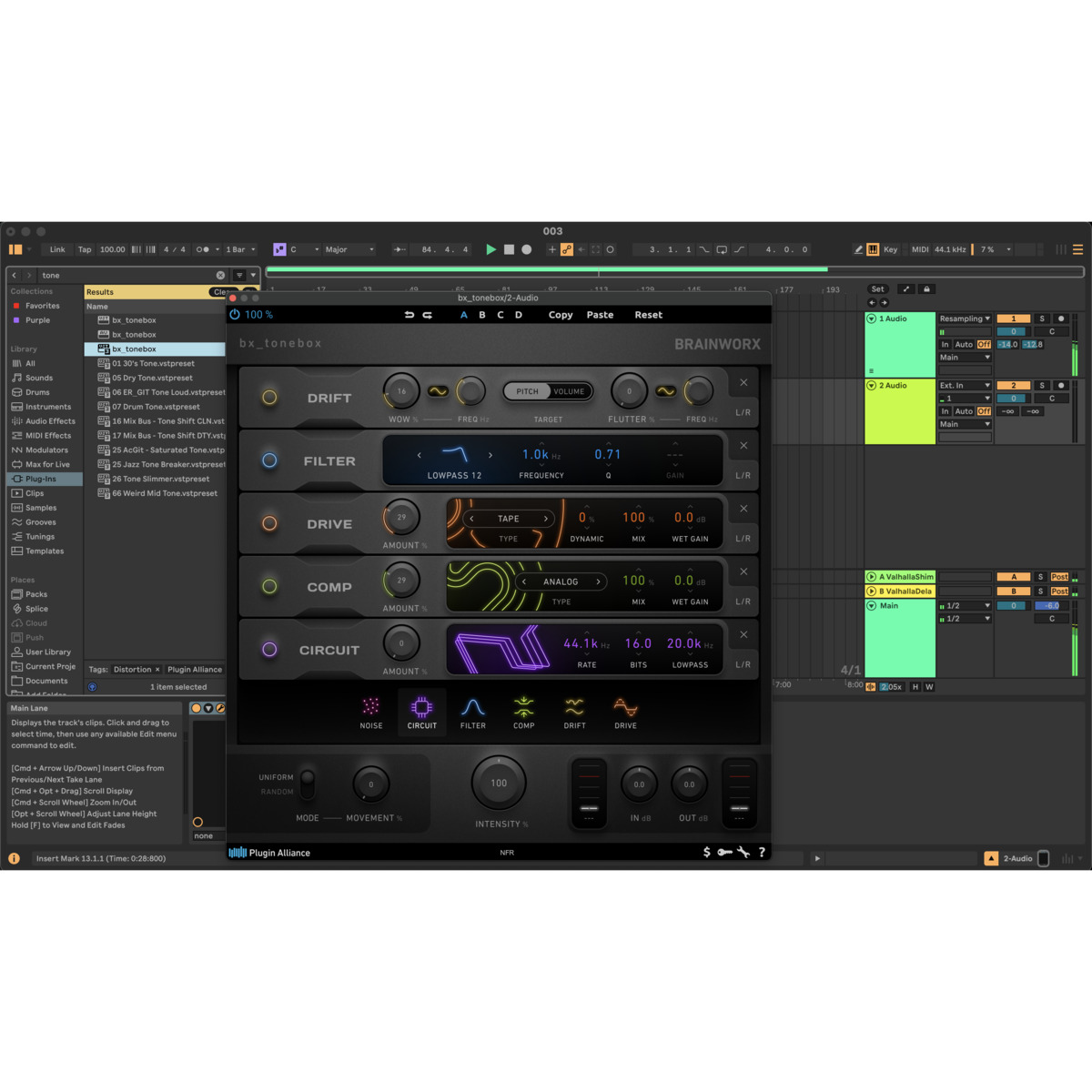The image size is (1092, 1092).
Task: Select preset slot D
Action: tap(519, 315)
